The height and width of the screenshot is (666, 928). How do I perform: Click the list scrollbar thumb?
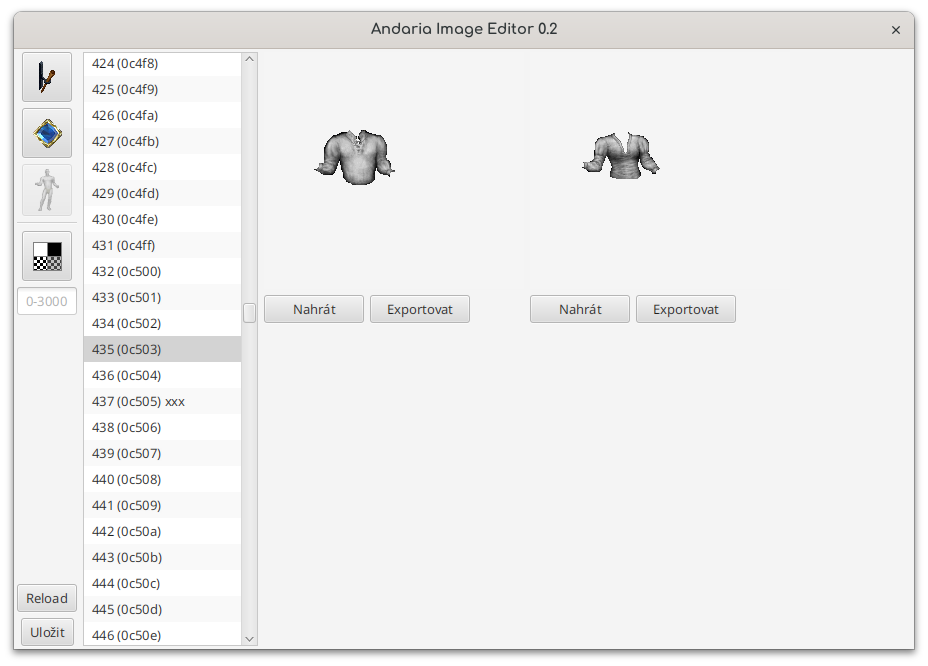coord(249,313)
